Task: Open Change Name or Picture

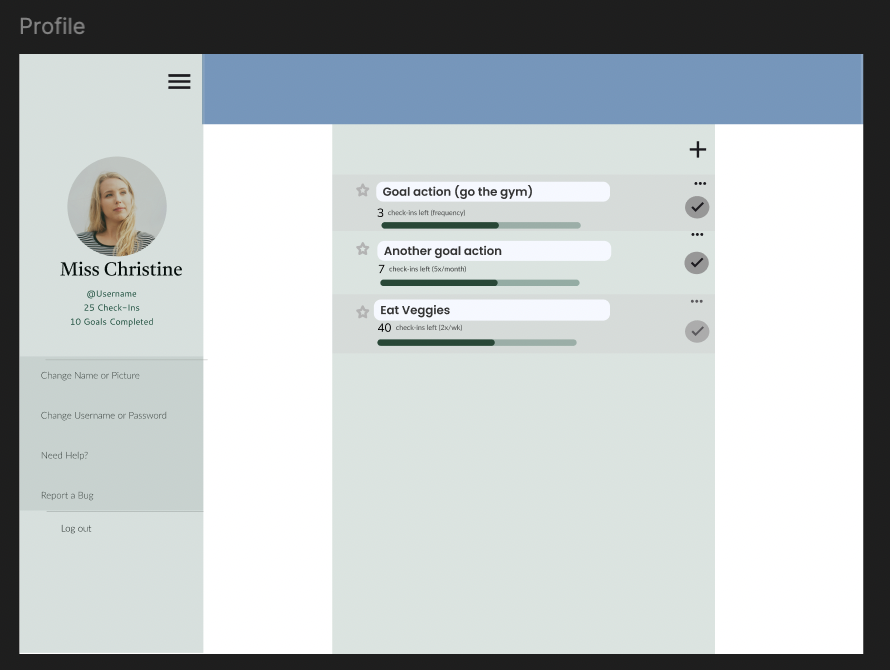Action: (90, 375)
